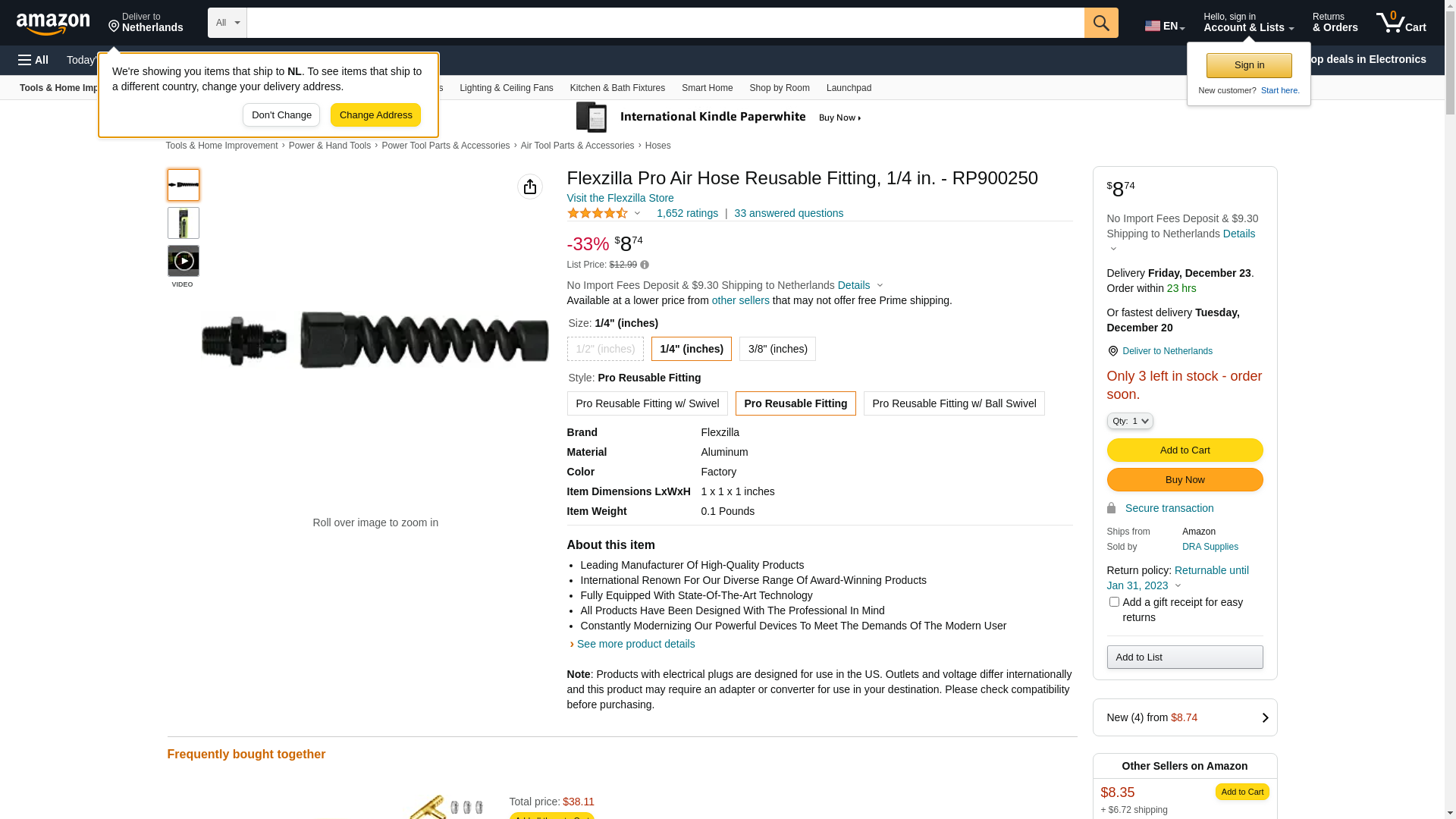Click the list price info icon
This screenshot has width=1456, height=819.
pyautogui.click(x=645, y=265)
